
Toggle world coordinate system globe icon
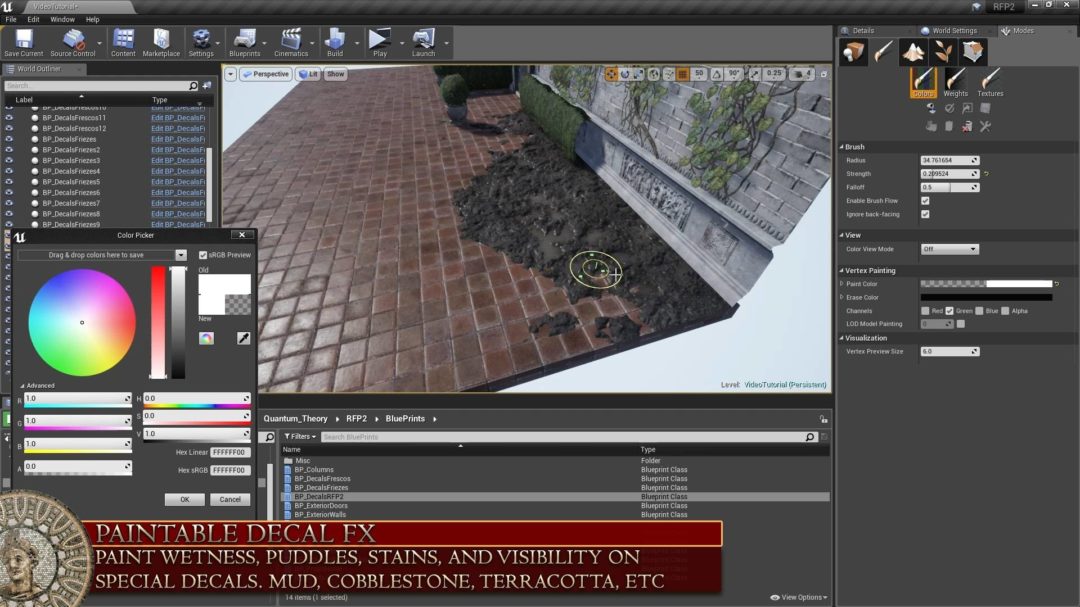click(654, 74)
